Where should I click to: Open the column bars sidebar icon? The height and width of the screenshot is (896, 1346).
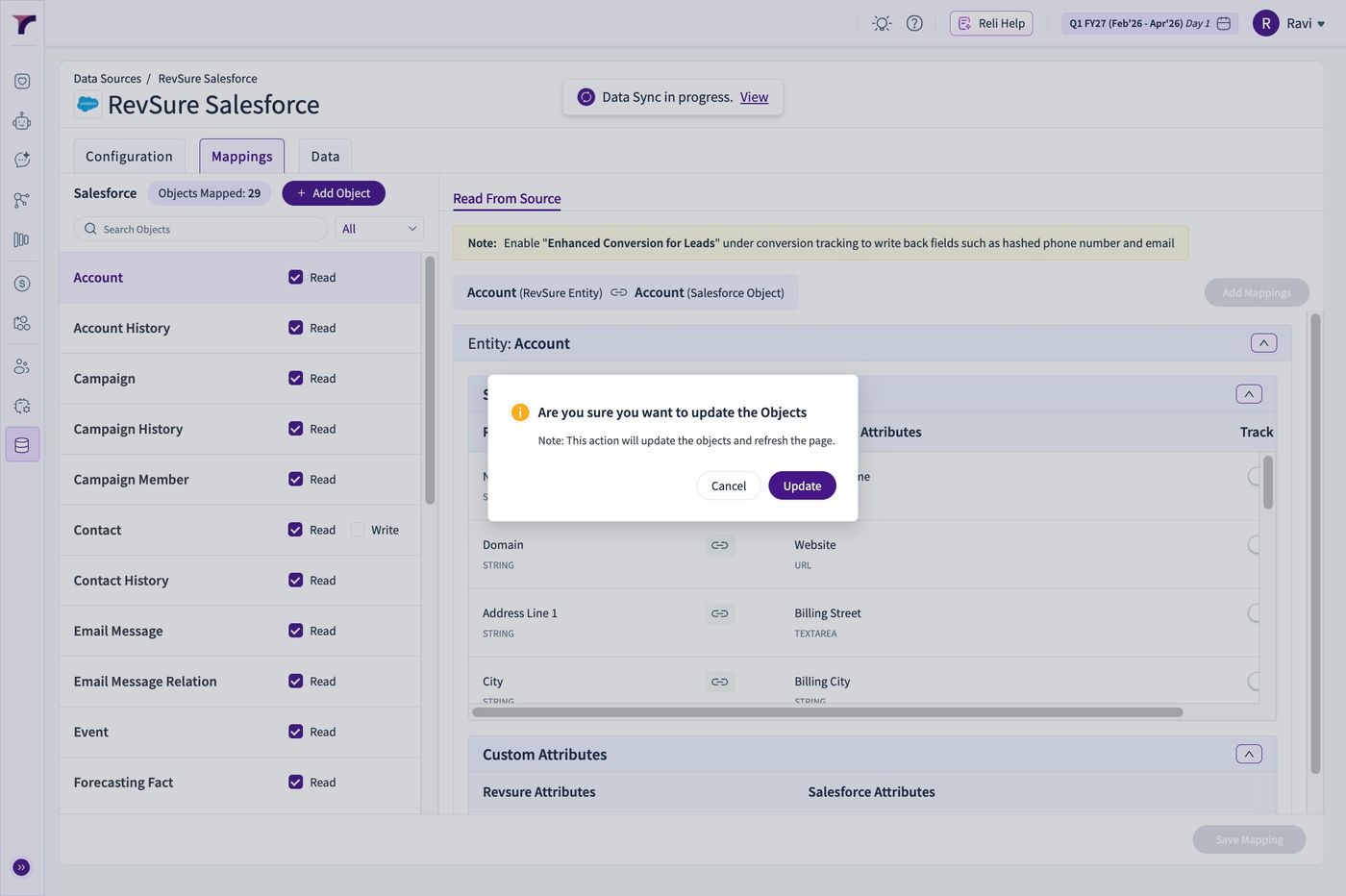click(x=22, y=239)
